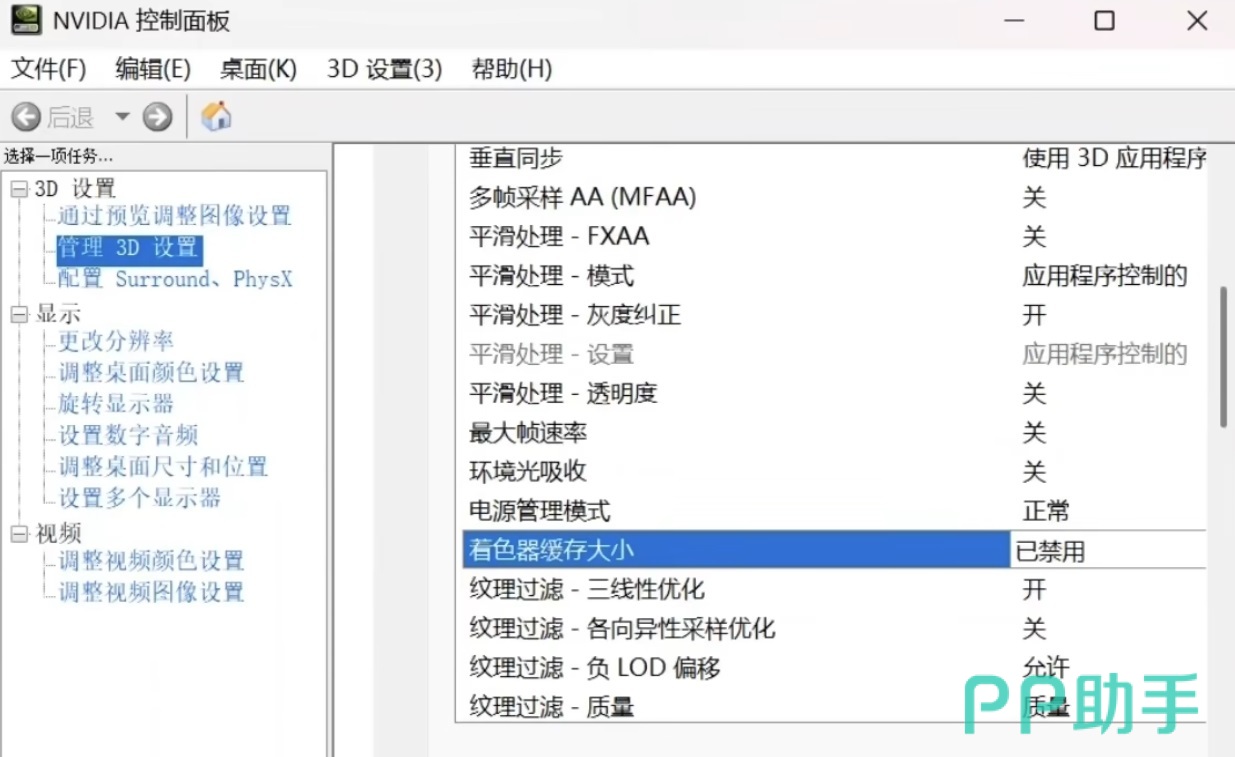Open 旋转显示器 page
The height and width of the screenshot is (757, 1235).
pyautogui.click(x=116, y=403)
